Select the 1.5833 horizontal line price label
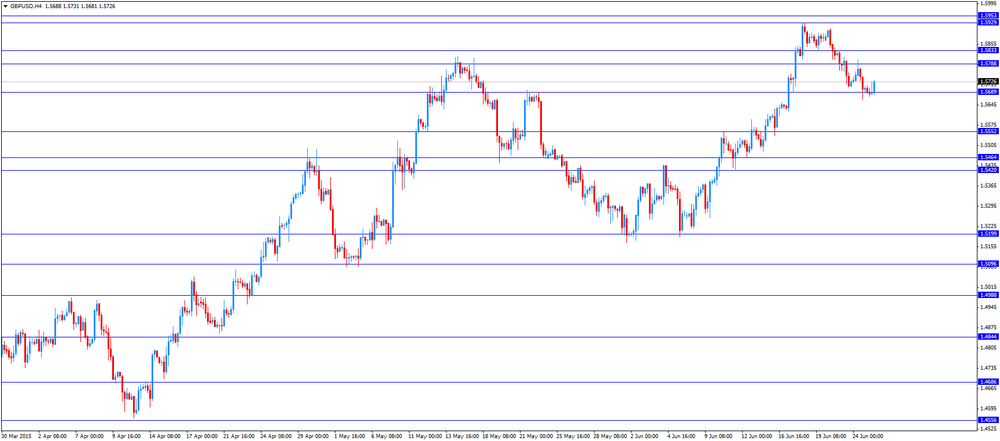 click(988, 50)
